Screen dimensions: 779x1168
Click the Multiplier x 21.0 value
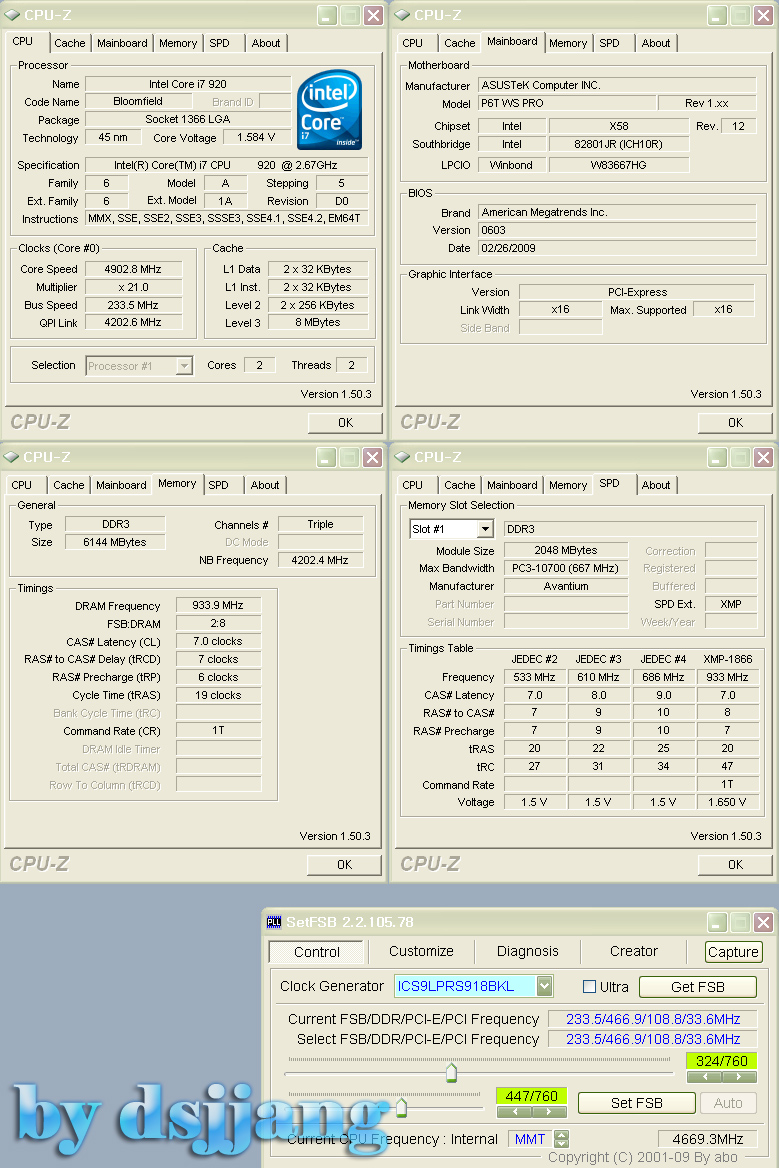(133, 287)
